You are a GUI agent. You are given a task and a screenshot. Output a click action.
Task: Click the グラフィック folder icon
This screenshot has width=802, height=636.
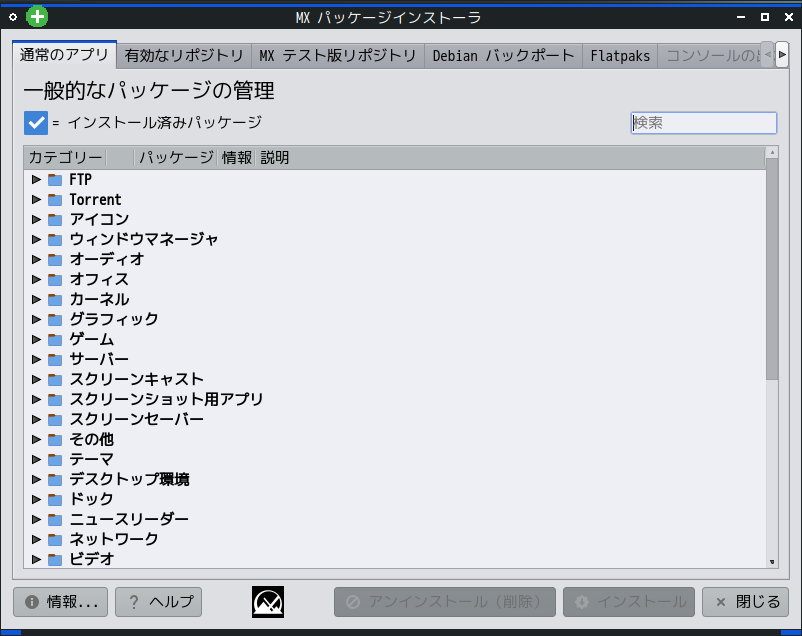(x=55, y=319)
